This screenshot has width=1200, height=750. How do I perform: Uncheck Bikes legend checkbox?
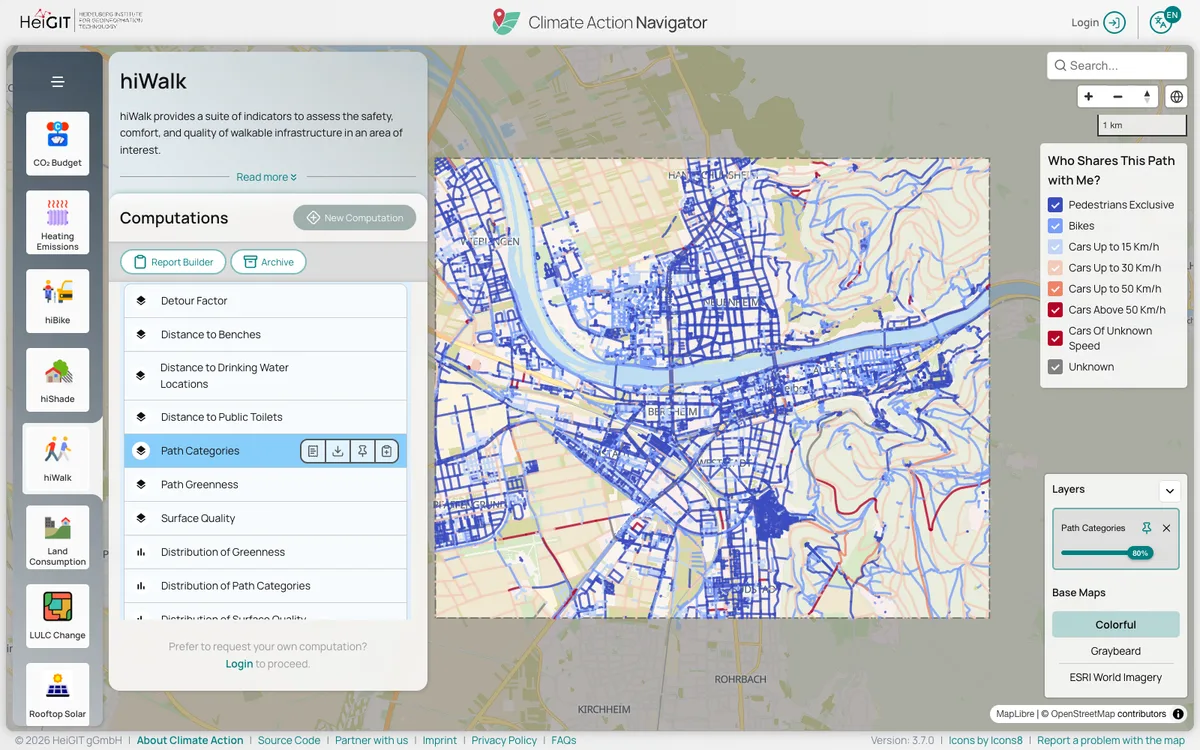click(1055, 226)
